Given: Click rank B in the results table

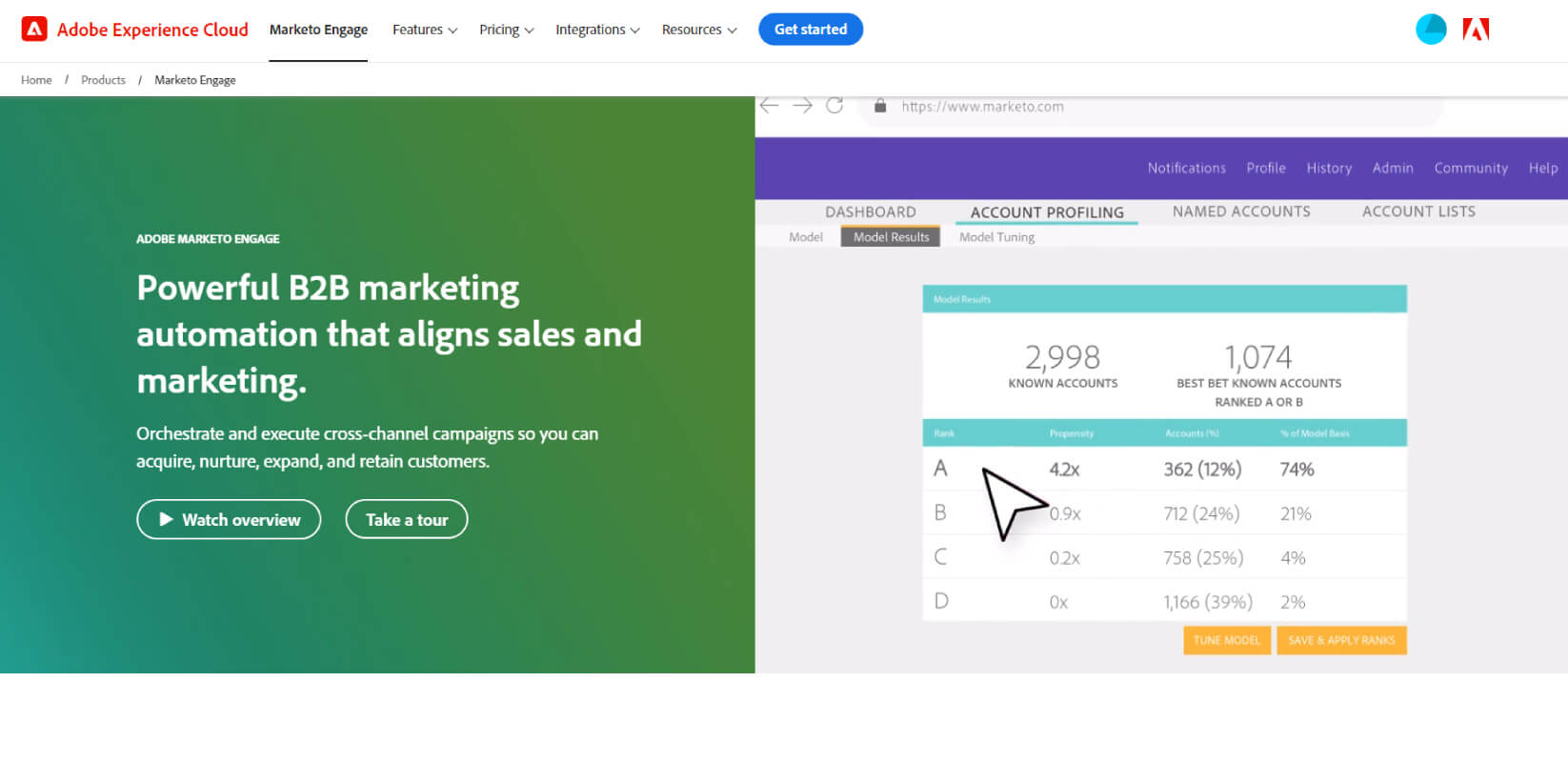Looking at the screenshot, I should pyautogui.click(x=940, y=512).
